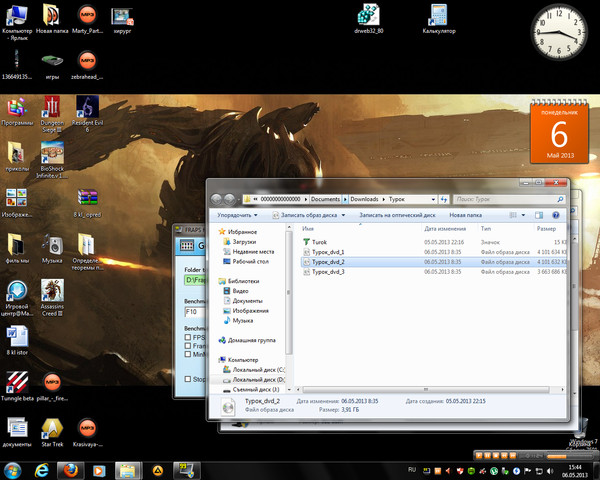Viewport: 600px width, 480px height.
Task: Open the view options dropdown arrow
Action: (x=523, y=215)
